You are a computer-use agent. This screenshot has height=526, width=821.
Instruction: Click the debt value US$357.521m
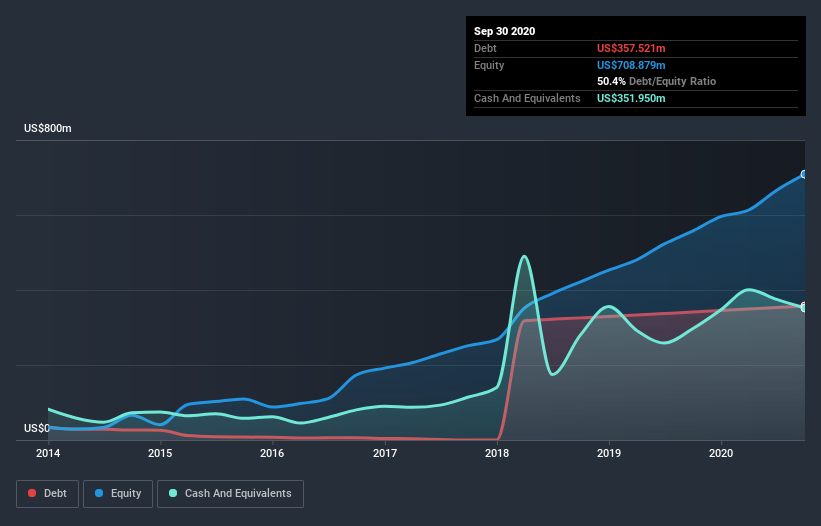(631, 48)
